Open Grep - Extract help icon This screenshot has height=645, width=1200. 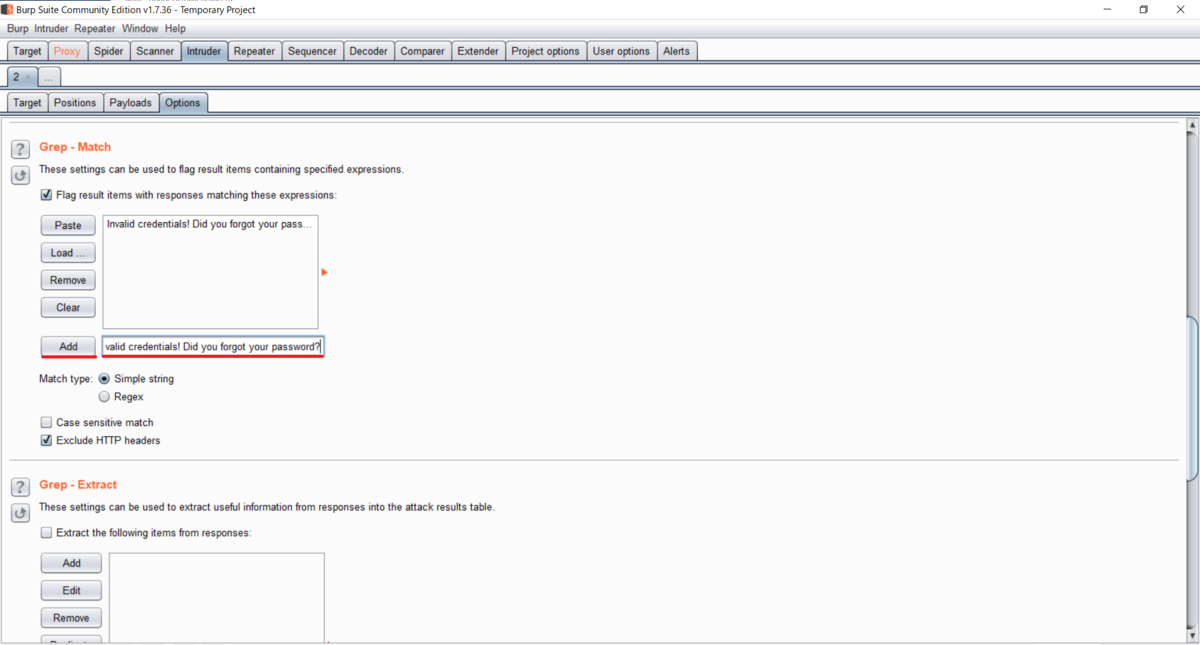click(20, 488)
